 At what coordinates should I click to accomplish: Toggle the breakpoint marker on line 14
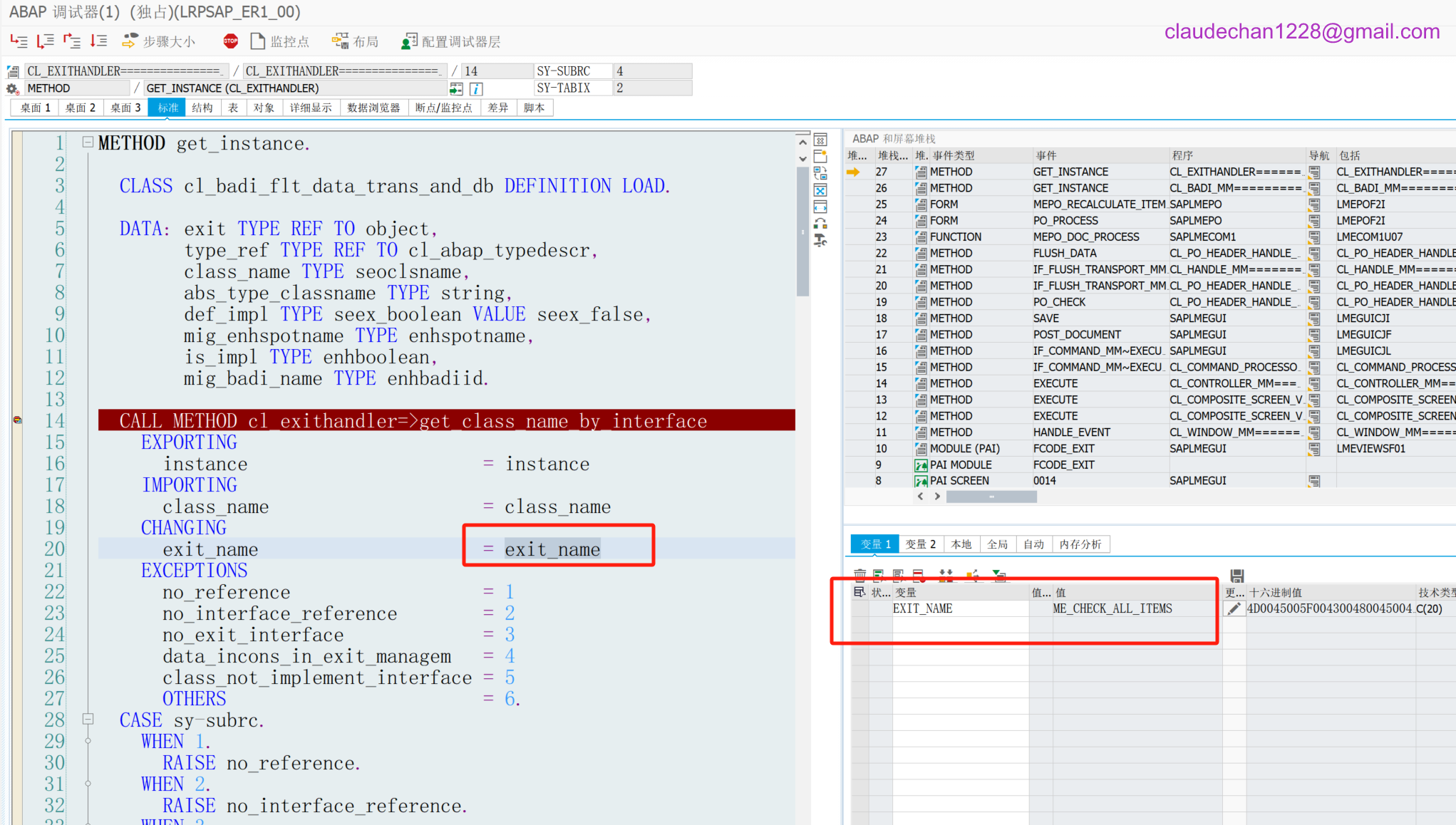[x=17, y=420]
